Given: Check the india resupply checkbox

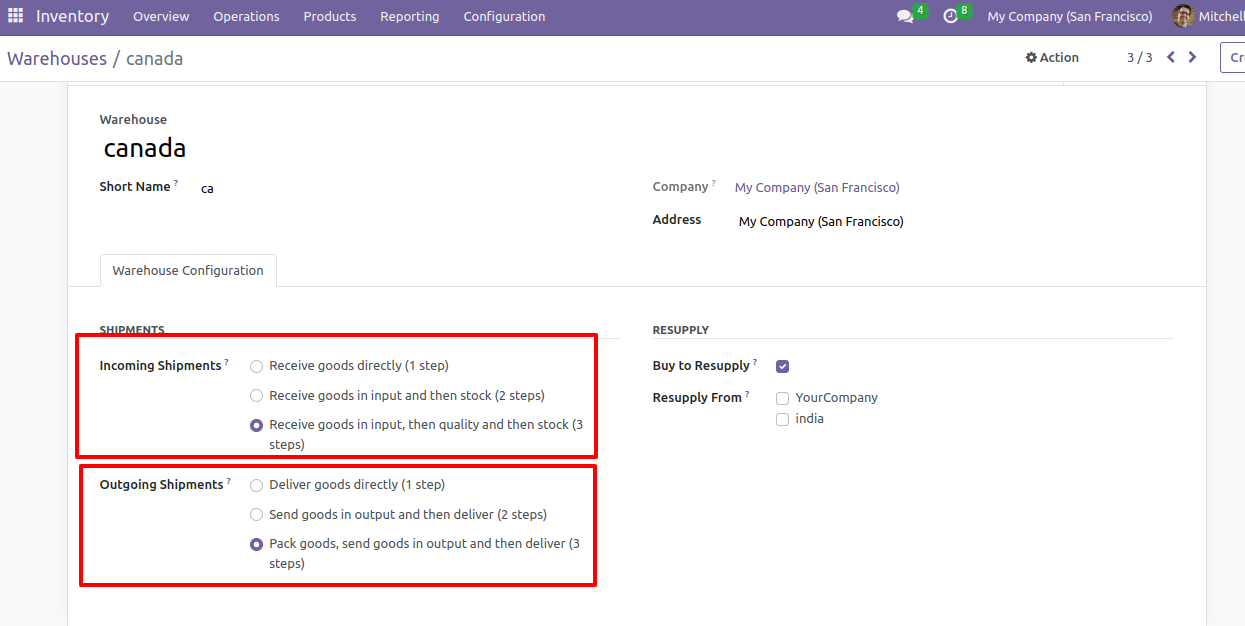Looking at the screenshot, I should click(782, 420).
